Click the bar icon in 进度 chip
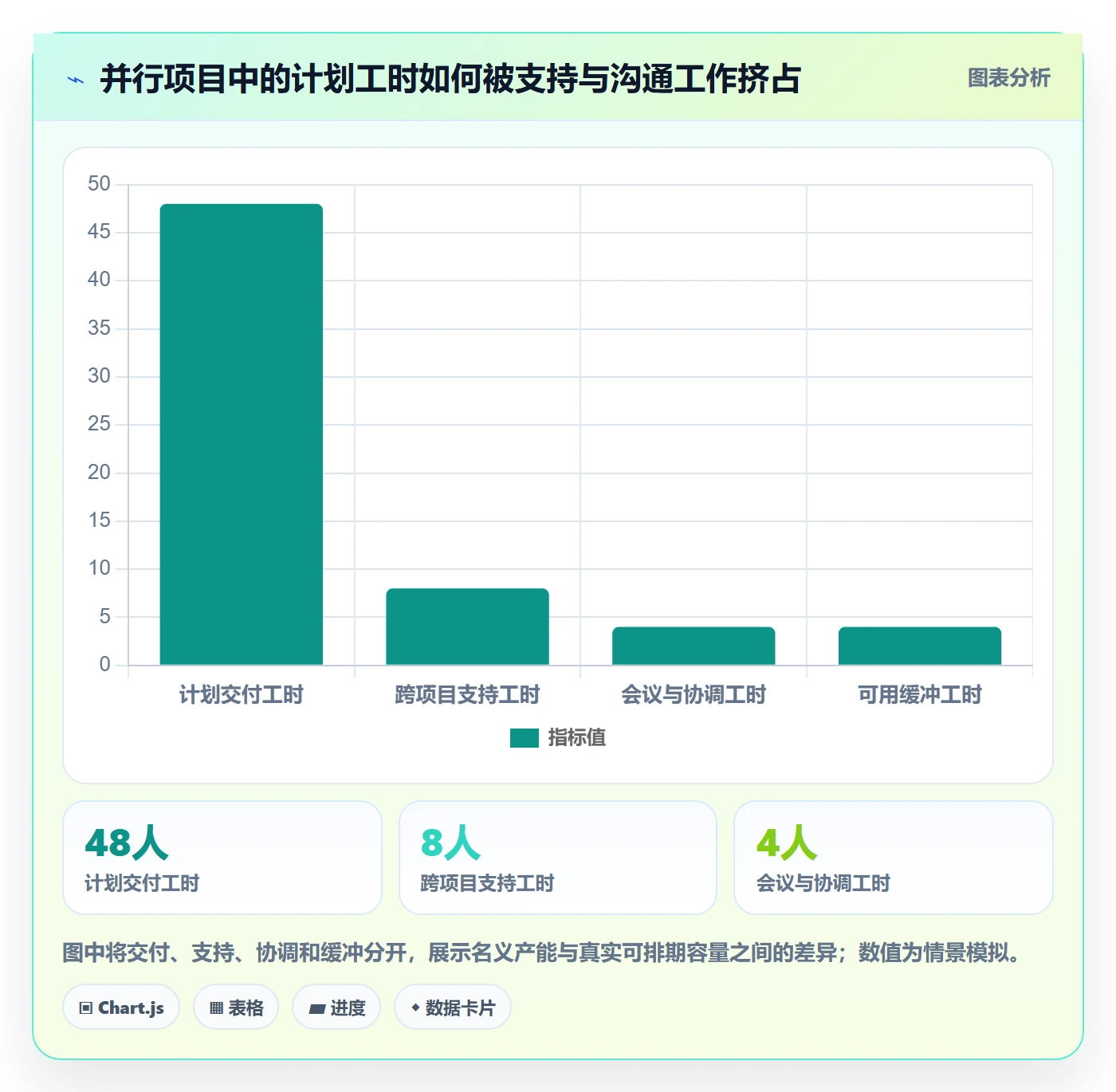Image resolution: width=1116 pixels, height=1092 pixels. 316,1009
